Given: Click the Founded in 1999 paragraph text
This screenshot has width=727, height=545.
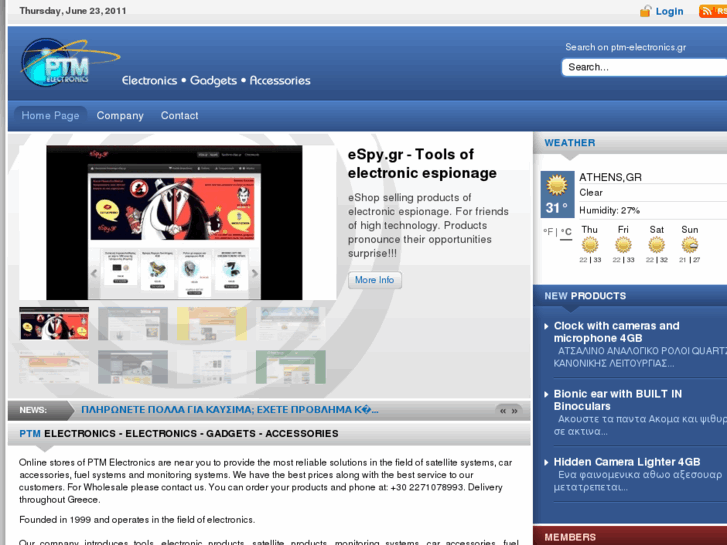Looking at the screenshot, I should pos(137,520).
